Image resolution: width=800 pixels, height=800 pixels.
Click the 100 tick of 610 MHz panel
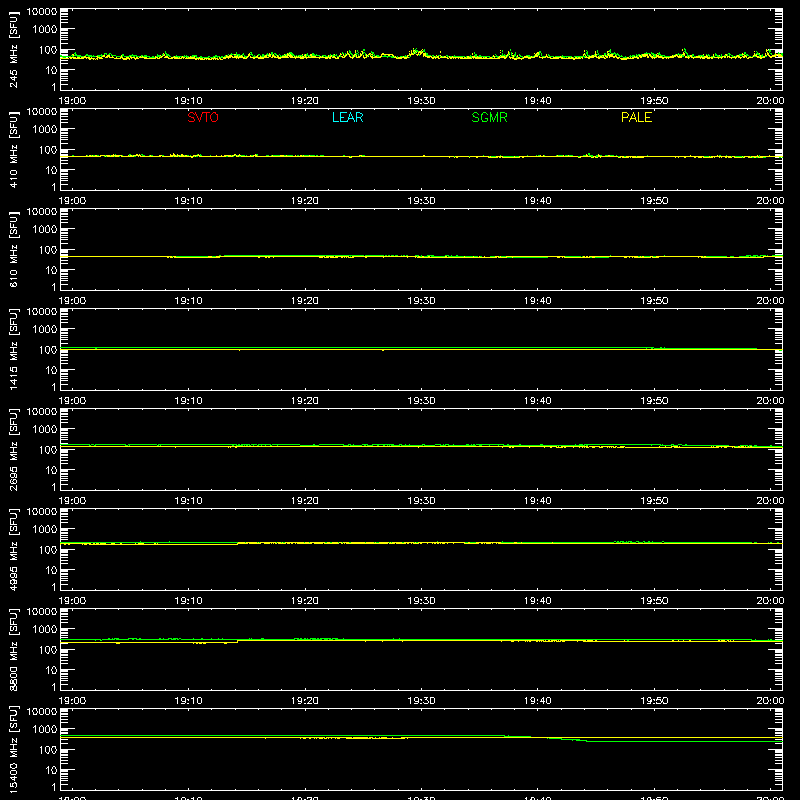(x=48, y=249)
